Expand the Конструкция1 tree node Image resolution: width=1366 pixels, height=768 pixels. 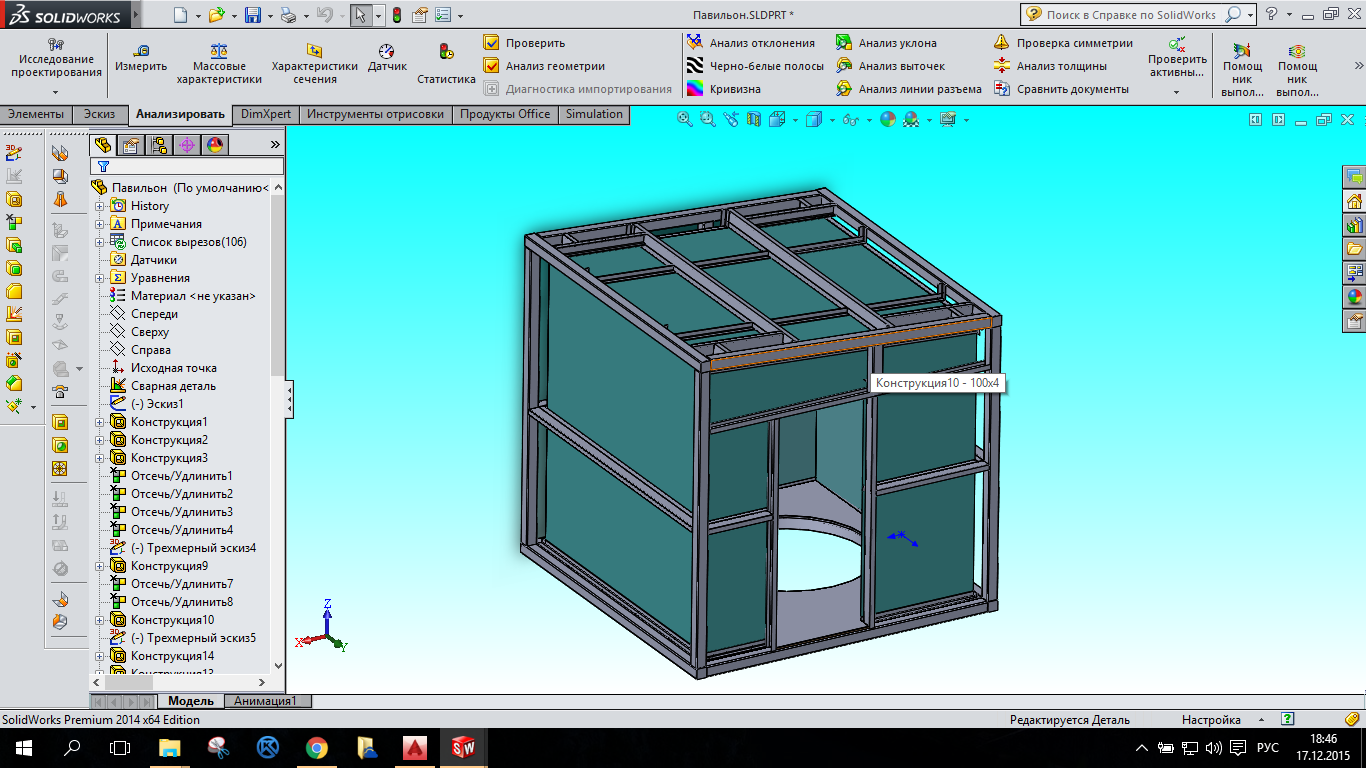(100, 422)
